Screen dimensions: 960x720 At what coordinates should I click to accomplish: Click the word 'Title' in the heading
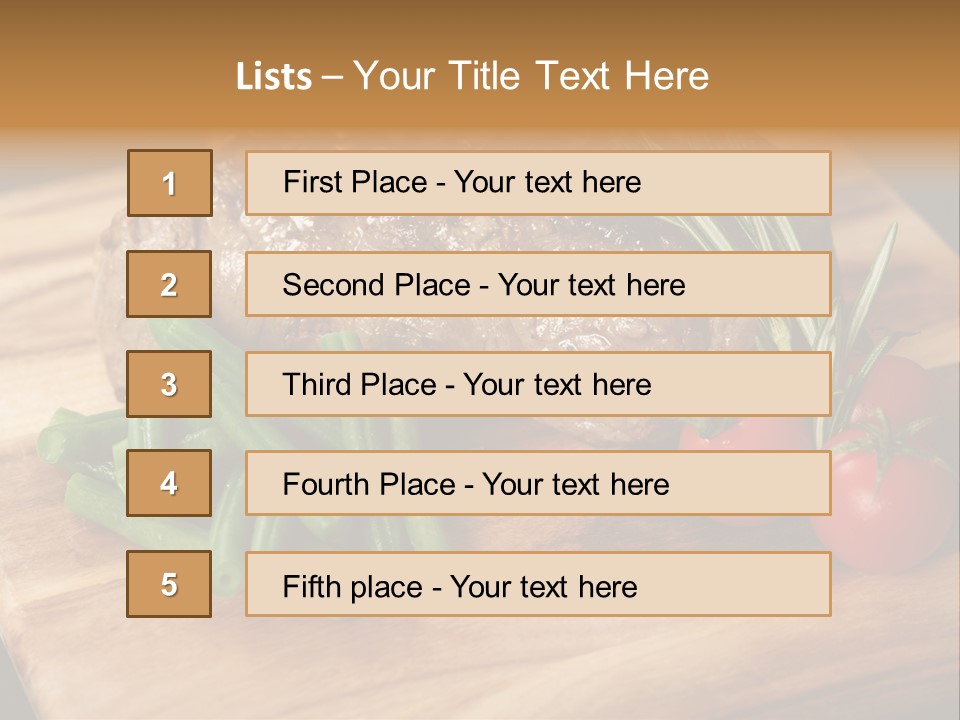(484, 76)
